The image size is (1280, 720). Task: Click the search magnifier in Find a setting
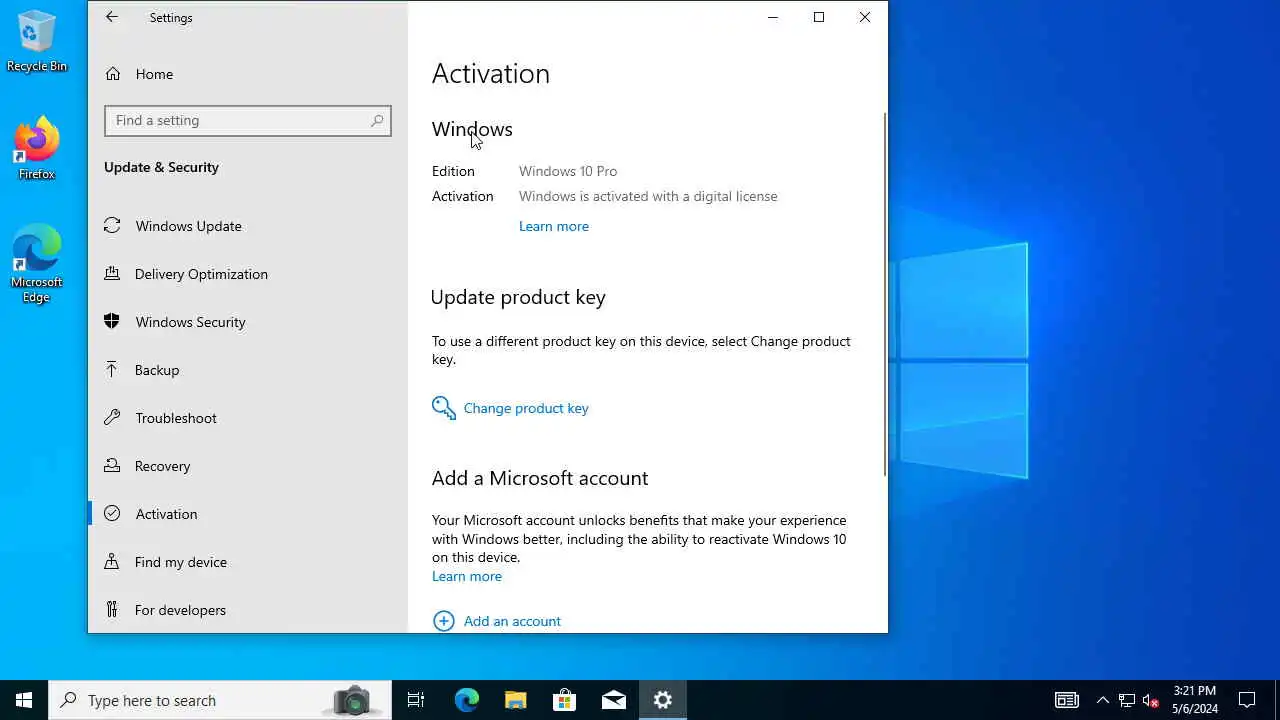pyautogui.click(x=377, y=120)
